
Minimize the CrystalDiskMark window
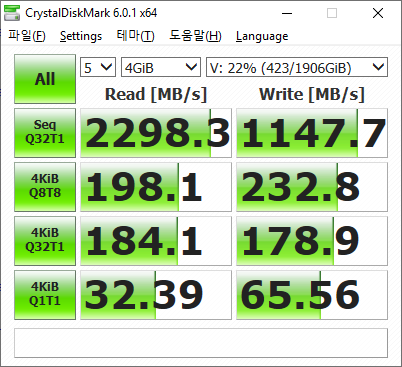coord(287,13)
